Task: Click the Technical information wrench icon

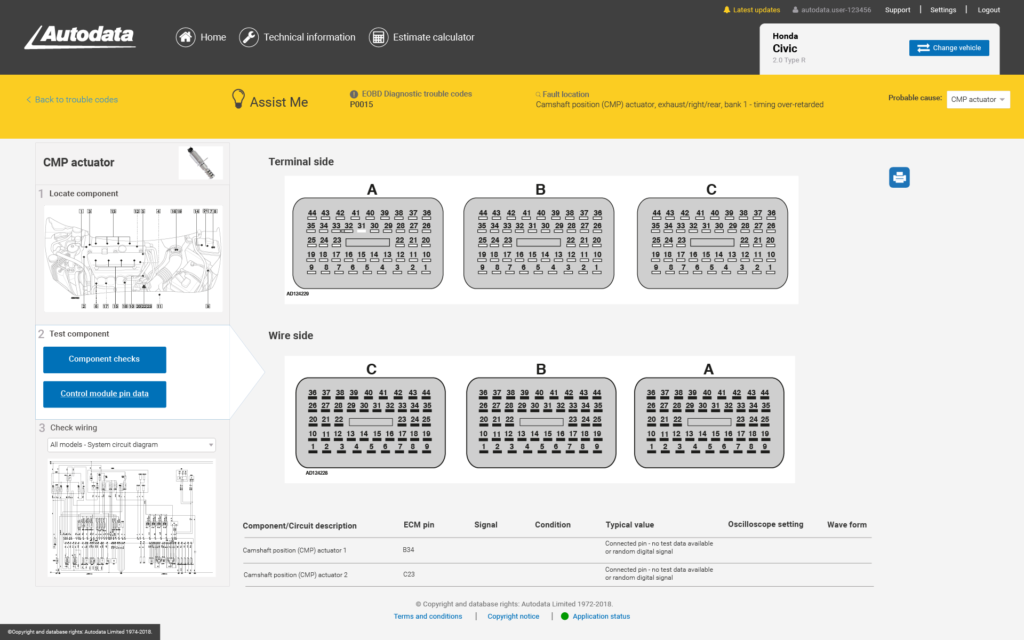Action: click(249, 37)
